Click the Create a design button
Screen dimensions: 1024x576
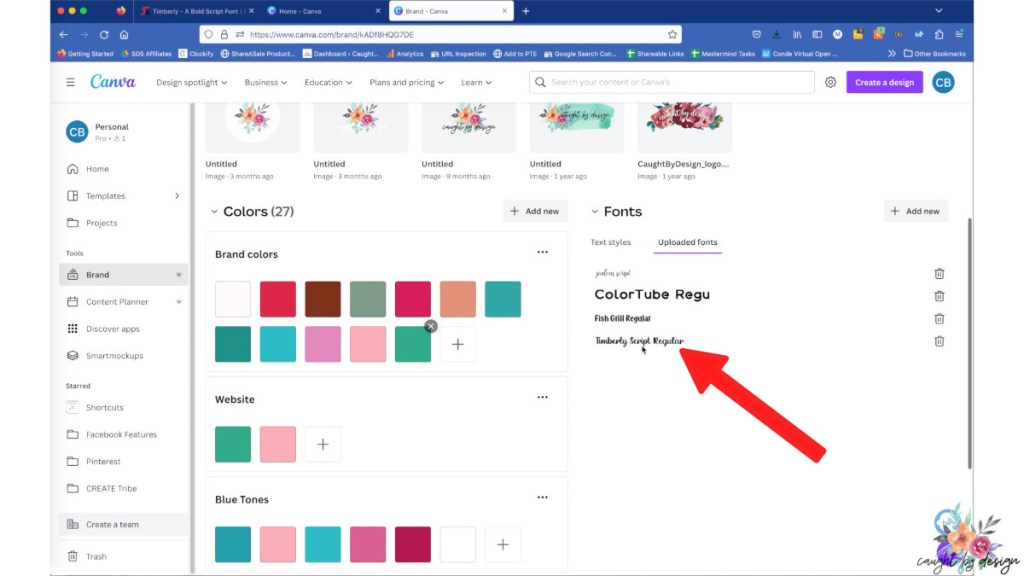pos(884,82)
